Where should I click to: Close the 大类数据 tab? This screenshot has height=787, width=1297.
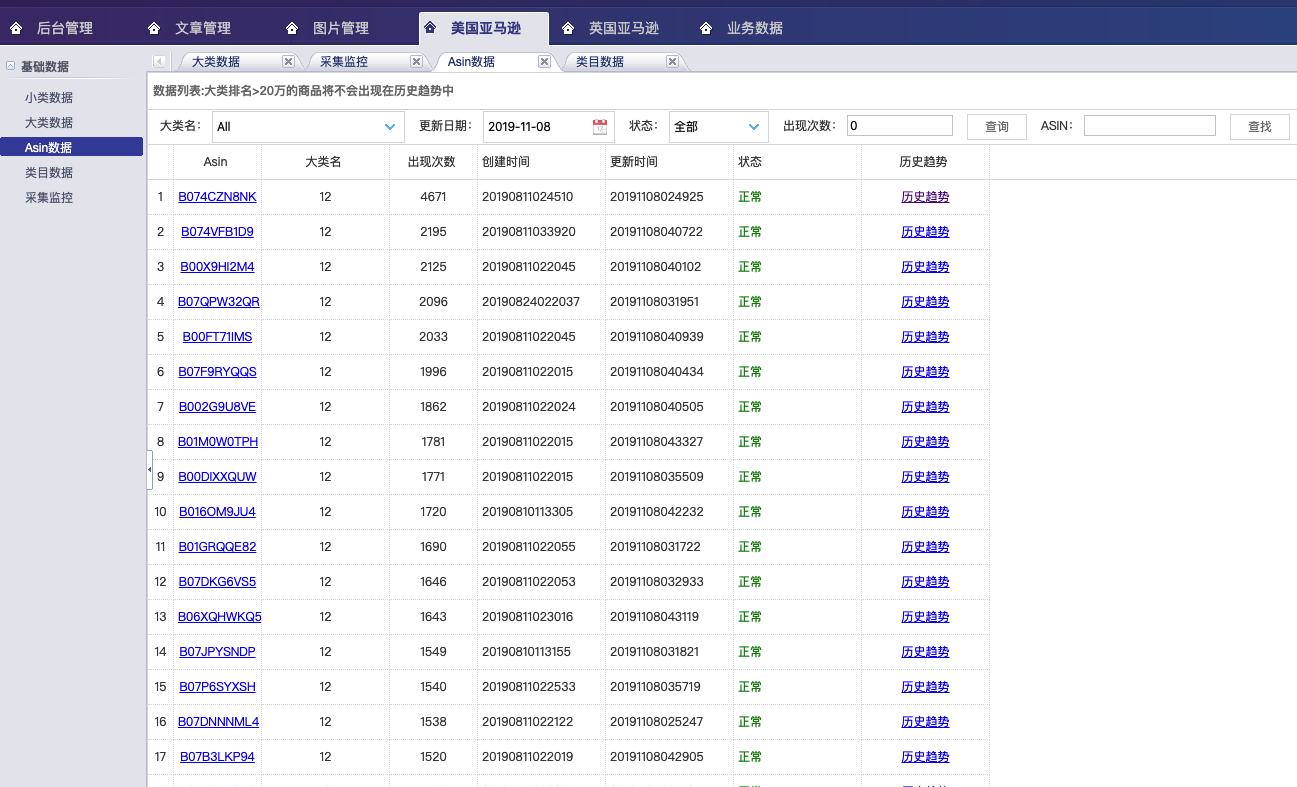pos(288,61)
